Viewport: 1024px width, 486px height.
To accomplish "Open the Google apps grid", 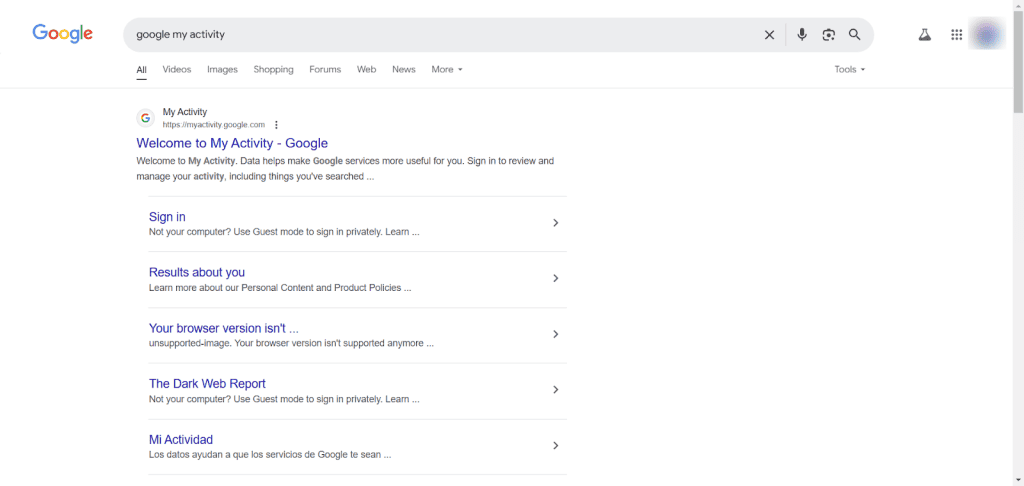I will pyautogui.click(x=957, y=35).
